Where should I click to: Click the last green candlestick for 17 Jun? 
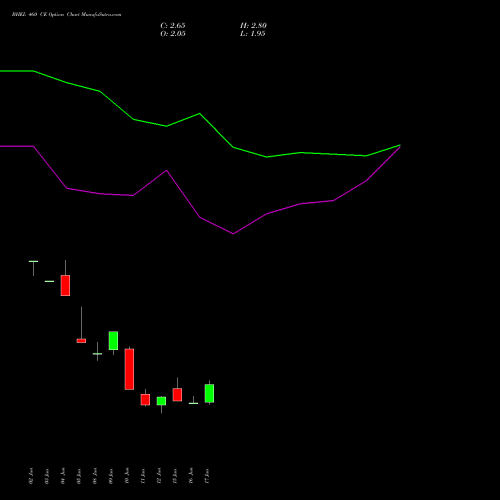point(209,393)
